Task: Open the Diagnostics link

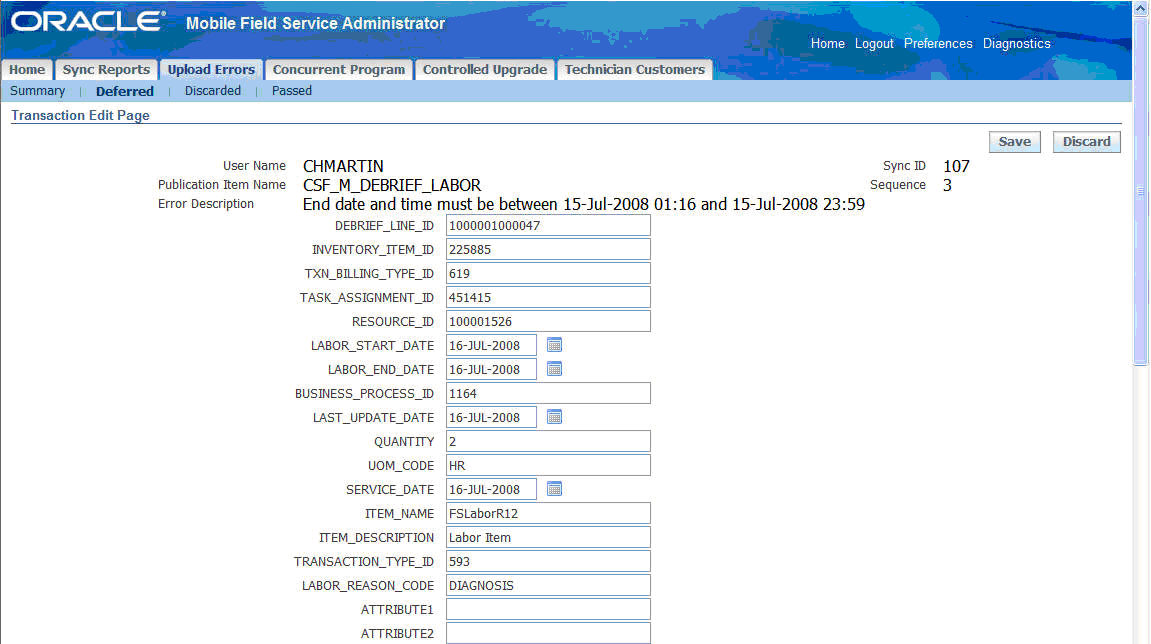Action: (x=1017, y=44)
